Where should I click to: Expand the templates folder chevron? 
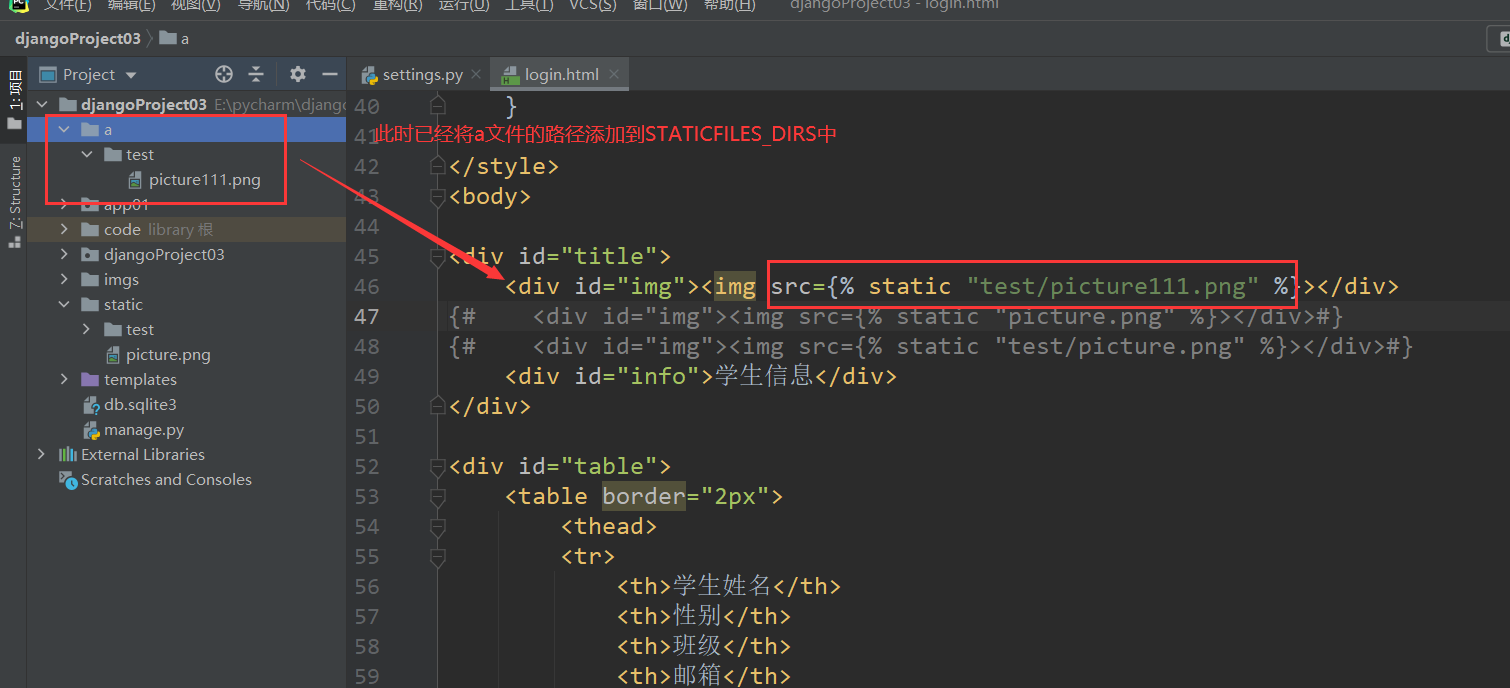tap(64, 380)
